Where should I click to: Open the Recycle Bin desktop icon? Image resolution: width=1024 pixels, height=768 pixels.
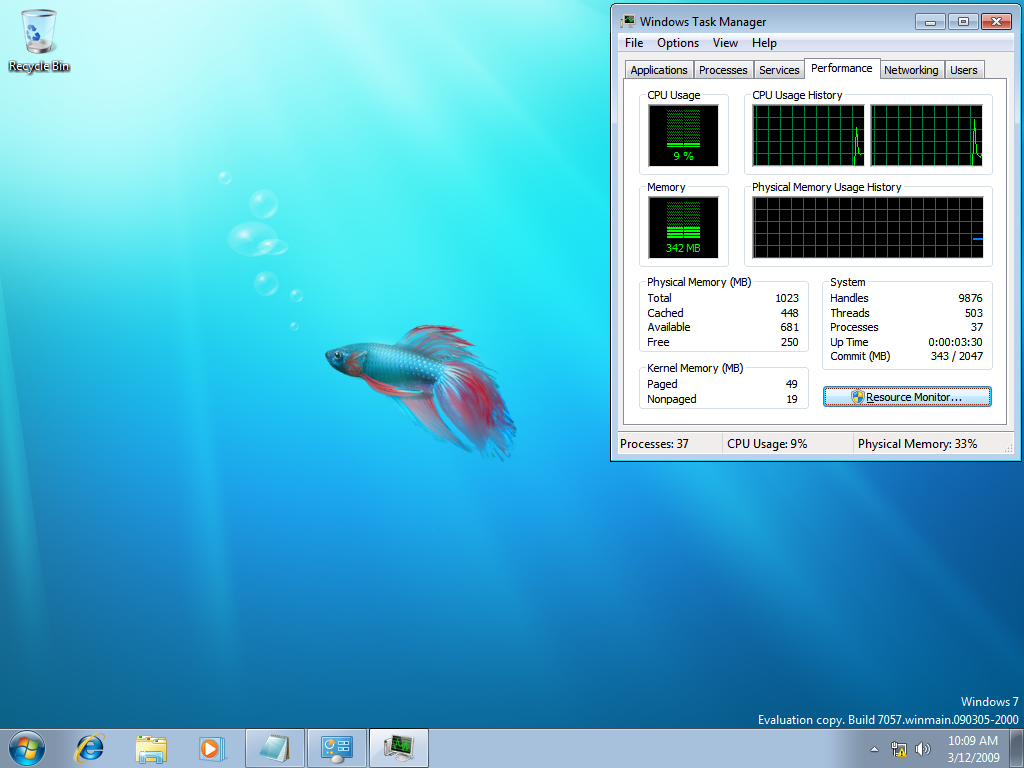(39, 40)
